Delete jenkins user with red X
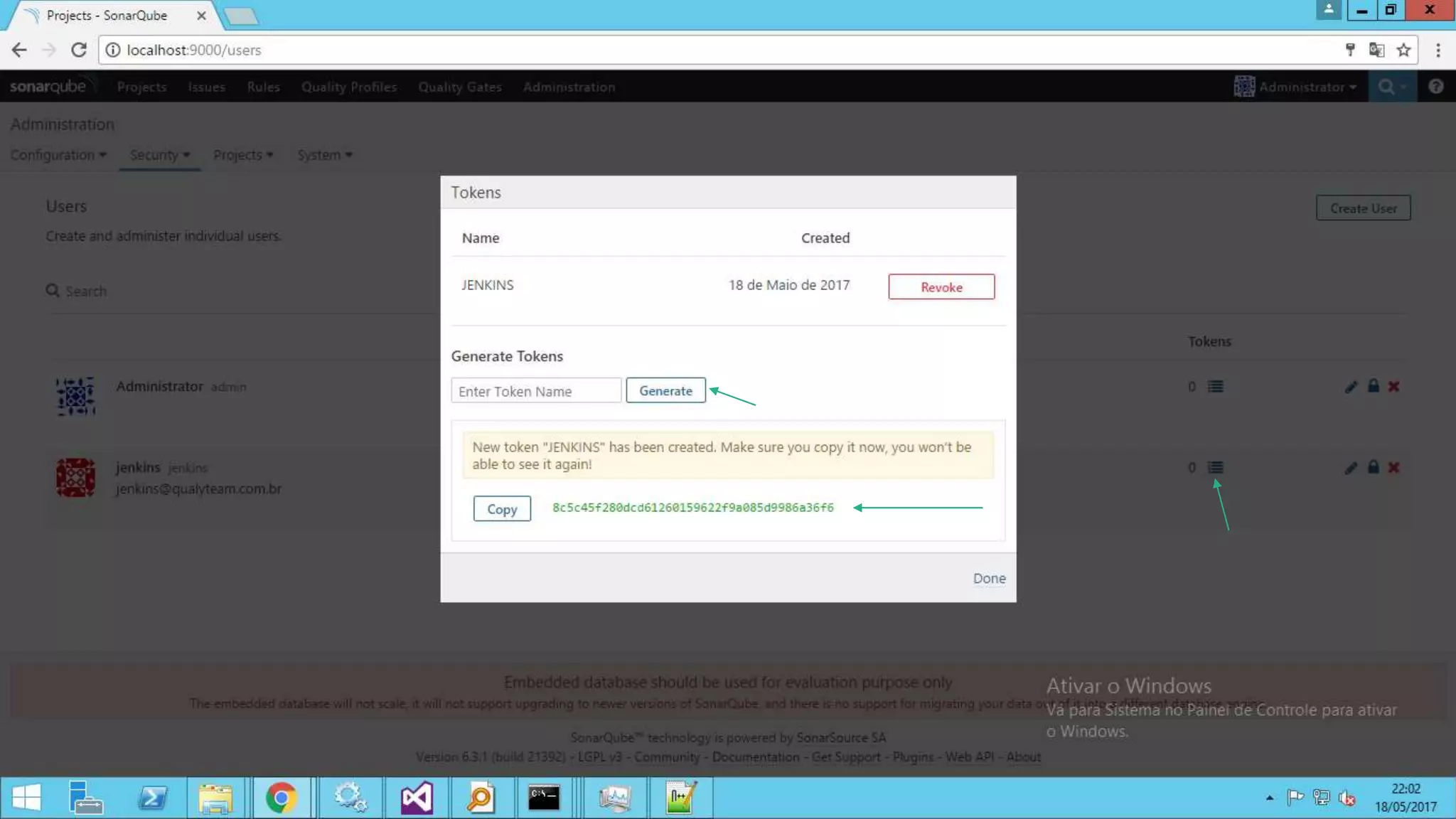The height and width of the screenshot is (819, 1456). [1393, 467]
